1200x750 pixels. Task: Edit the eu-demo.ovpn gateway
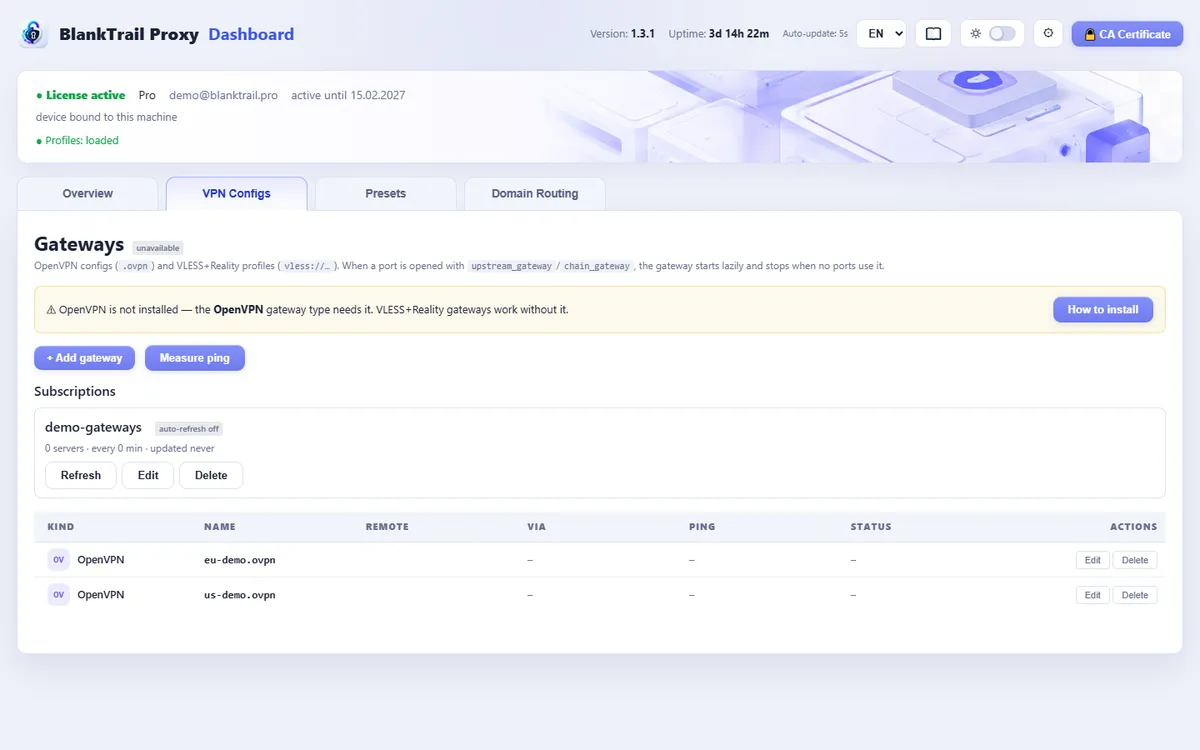coord(1092,560)
